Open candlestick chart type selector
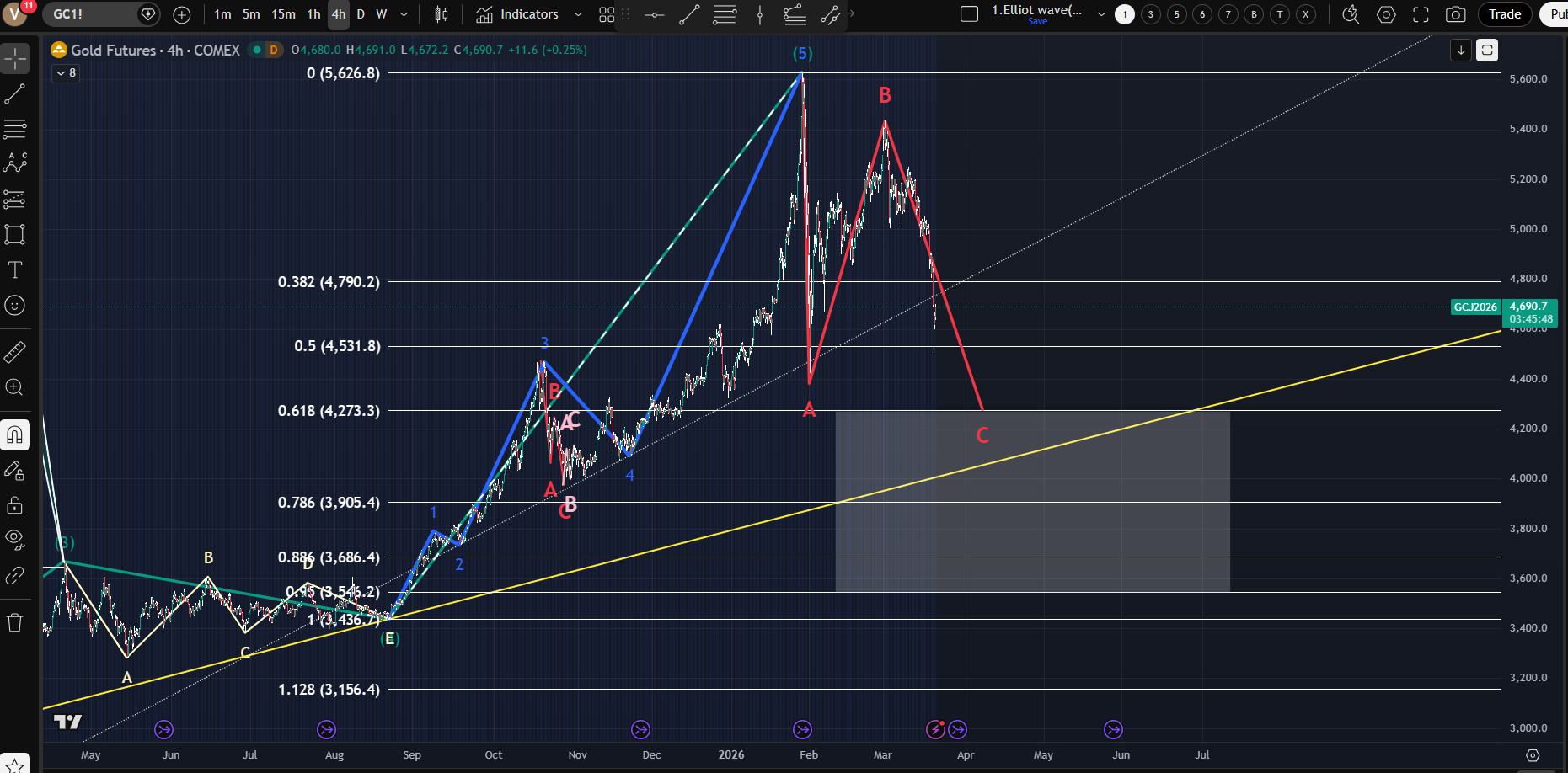The height and width of the screenshot is (773, 1568). tap(441, 14)
